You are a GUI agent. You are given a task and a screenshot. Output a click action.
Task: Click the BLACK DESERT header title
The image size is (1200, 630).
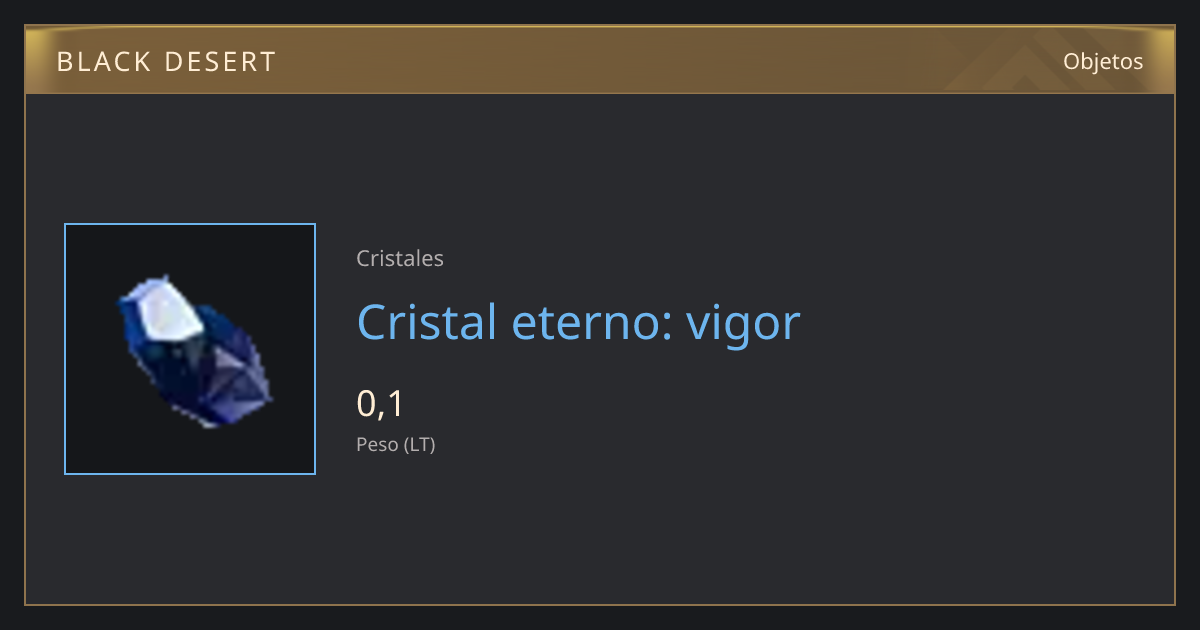[x=166, y=62]
